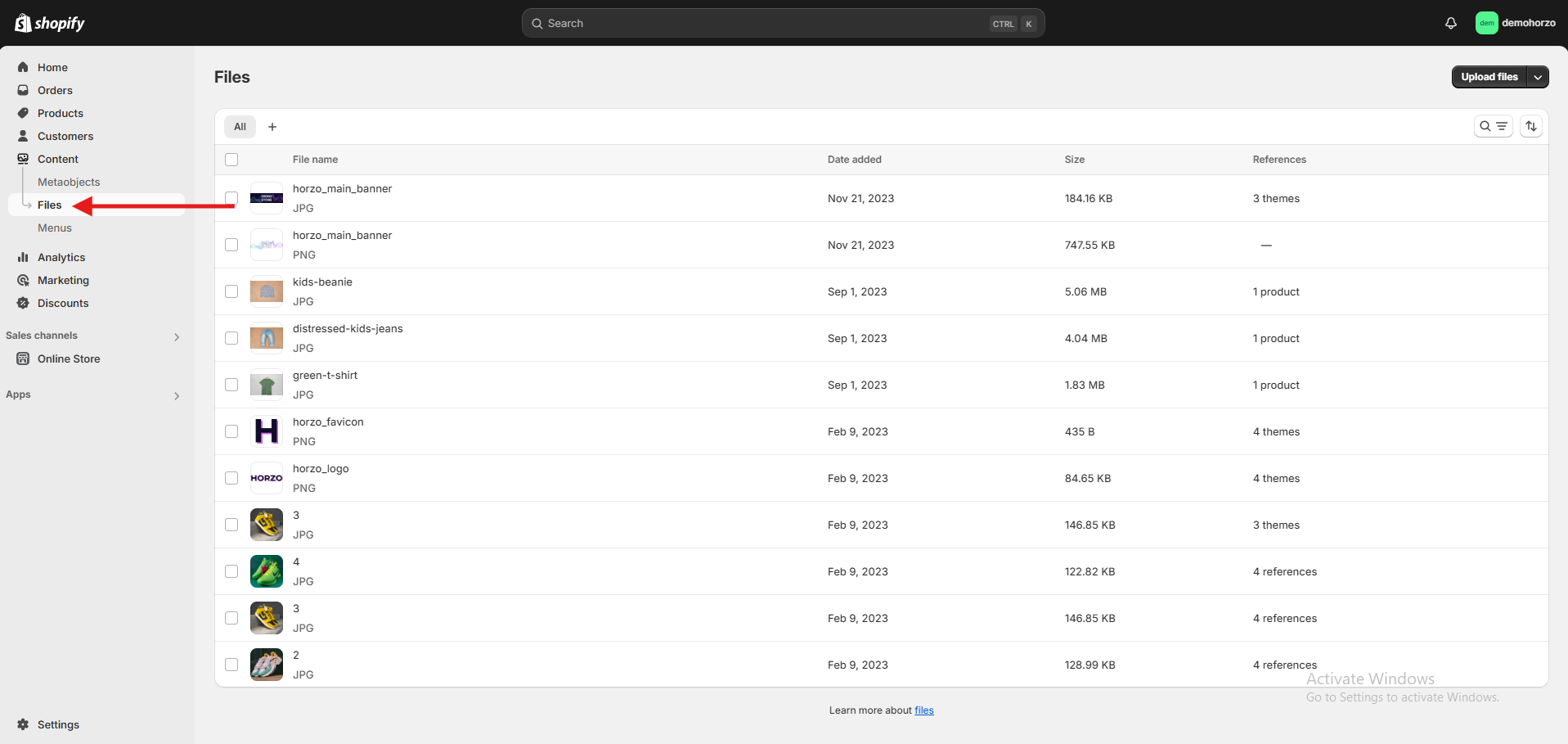Click the Analytics bar chart icon
This screenshot has height=744, width=1568.
[x=23, y=257]
